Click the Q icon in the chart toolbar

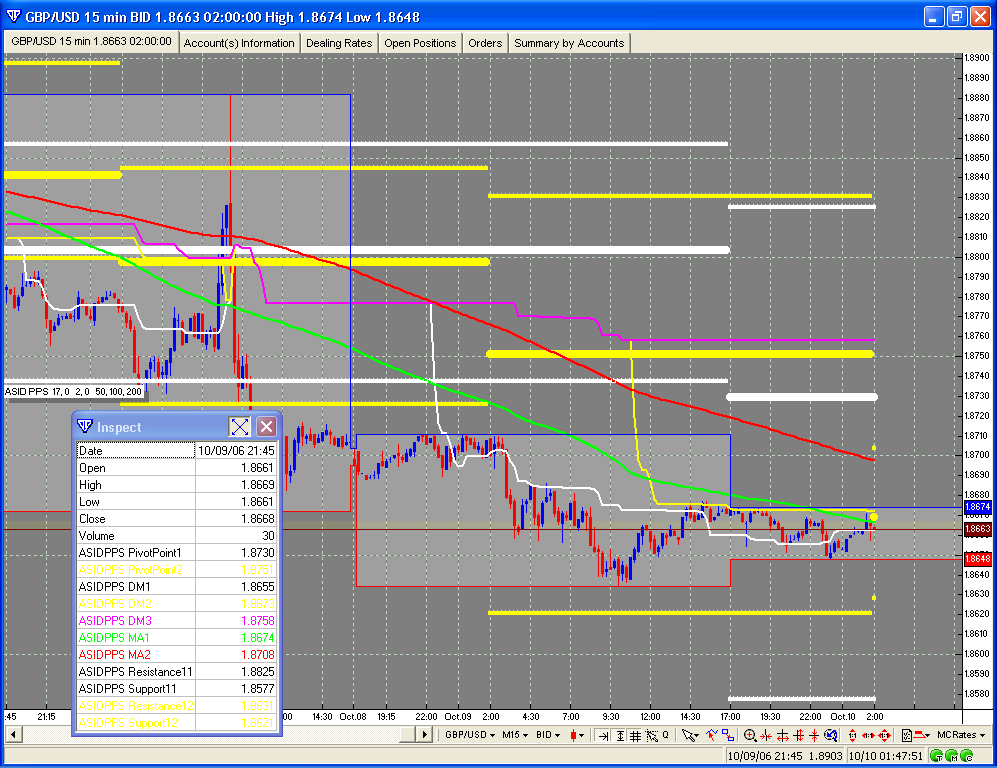tap(663, 735)
